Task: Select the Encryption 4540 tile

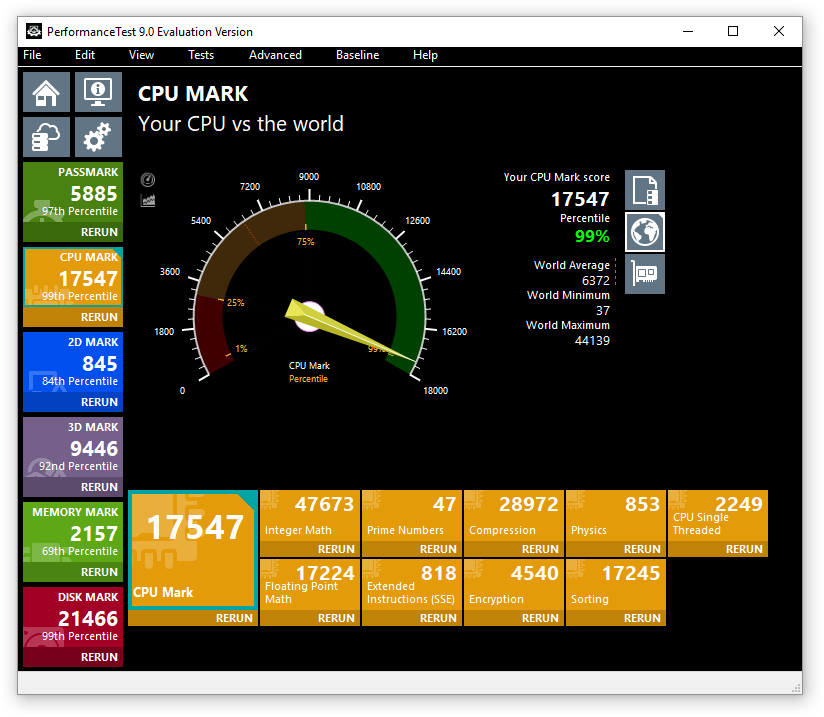Action: [x=514, y=585]
